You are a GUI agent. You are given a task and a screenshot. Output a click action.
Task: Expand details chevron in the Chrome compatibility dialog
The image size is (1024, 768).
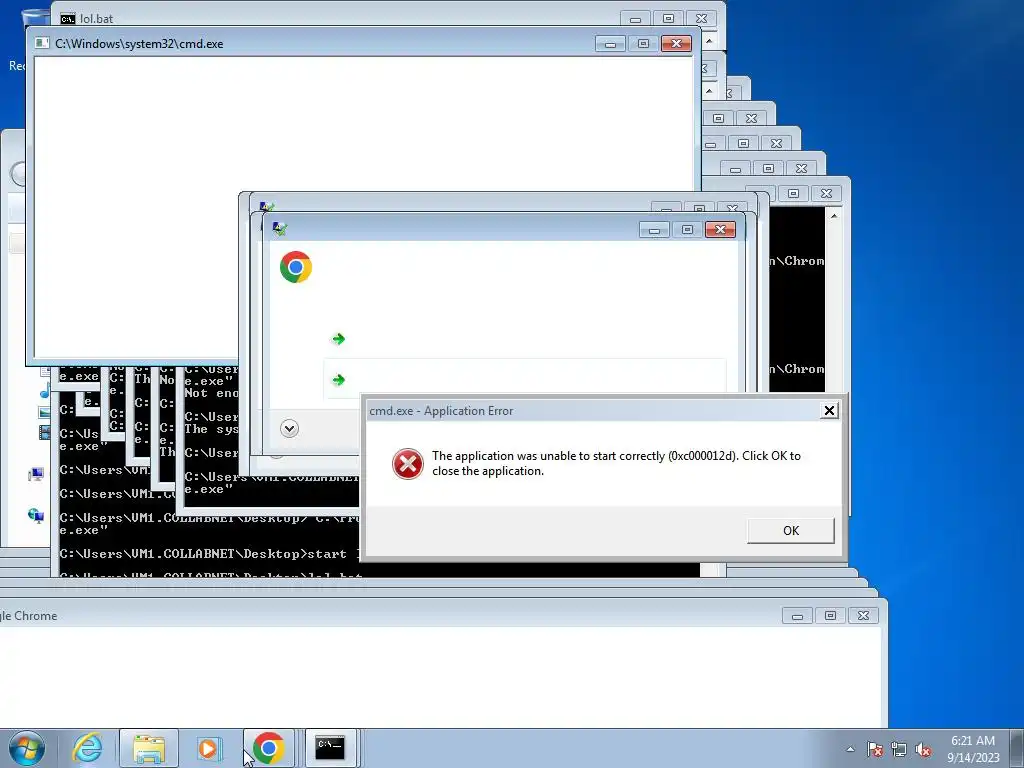coord(289,428)
